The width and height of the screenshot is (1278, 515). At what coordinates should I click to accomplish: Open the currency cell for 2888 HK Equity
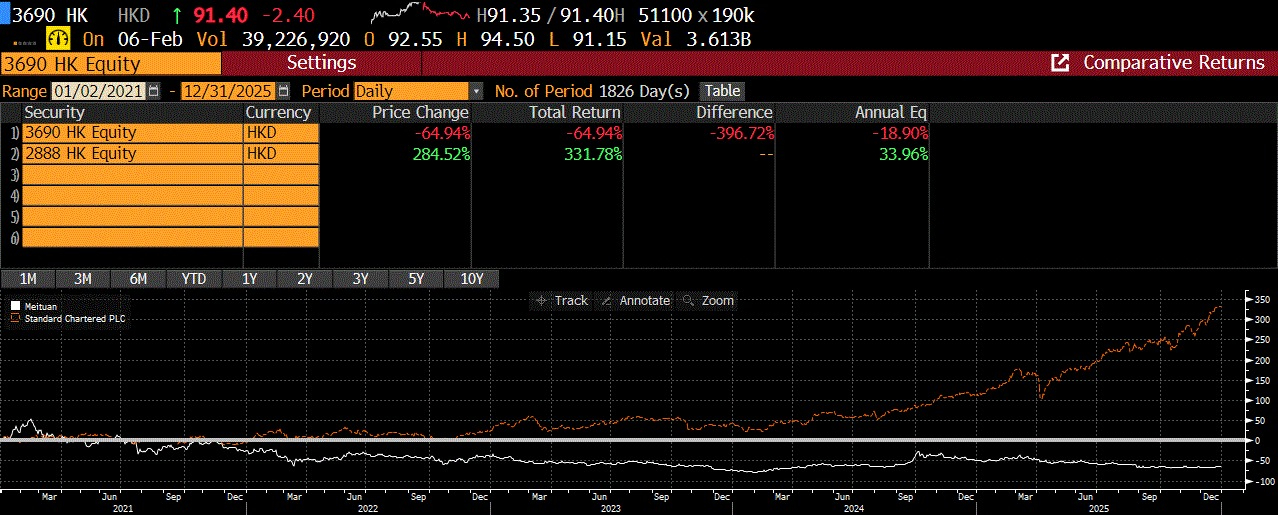281,154
